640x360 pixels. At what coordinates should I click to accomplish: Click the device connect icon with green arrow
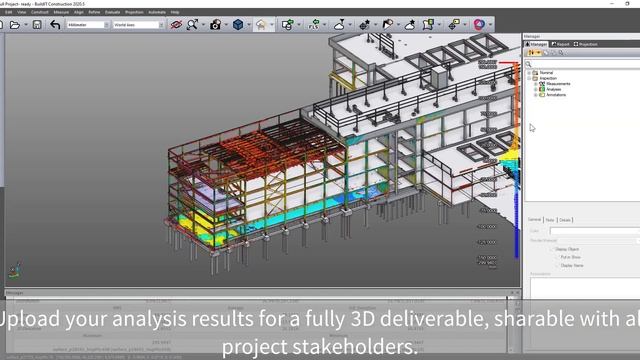point(287,25)
